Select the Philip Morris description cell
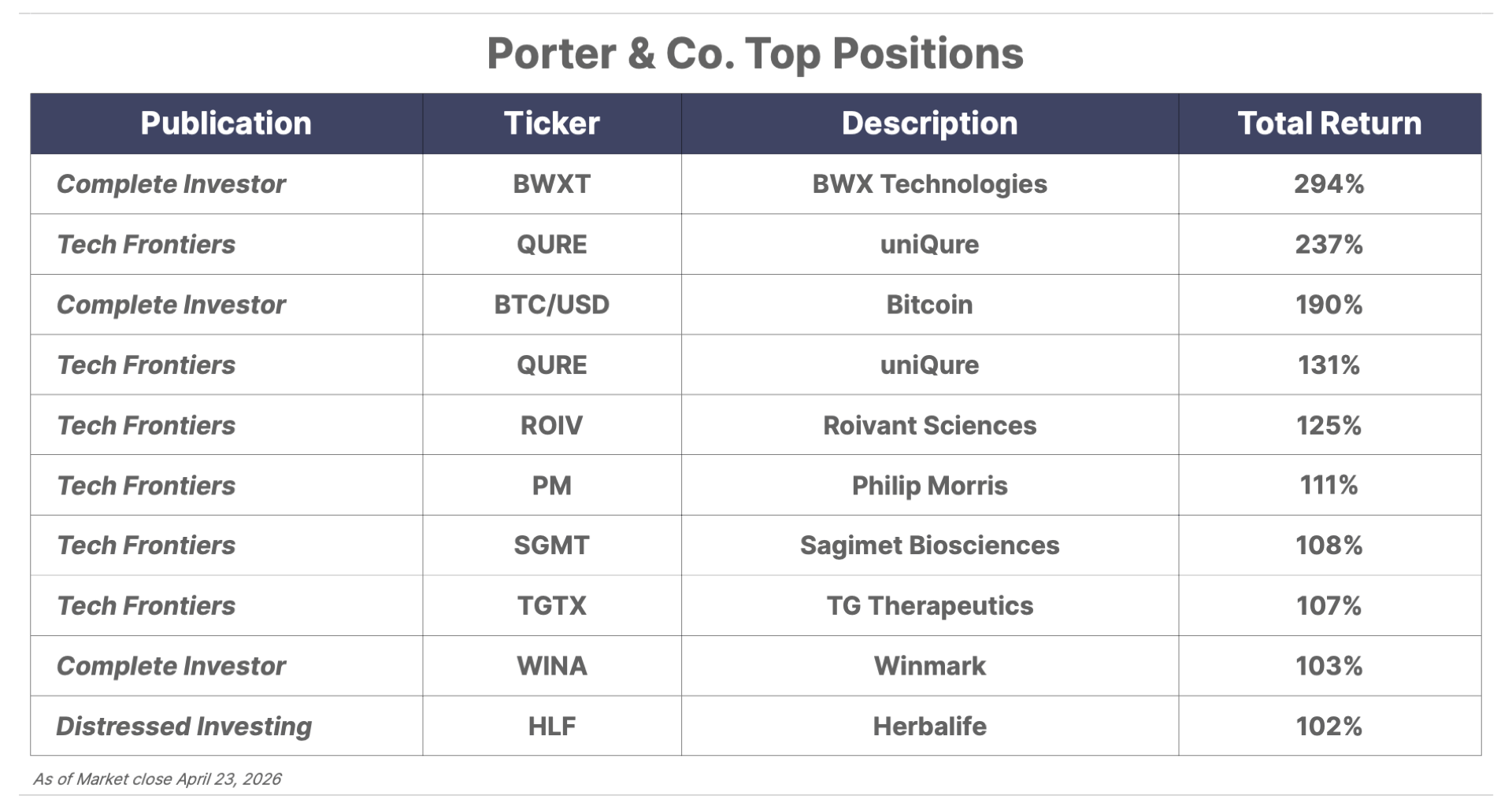The image size is (1512, 810). [929, 485]
